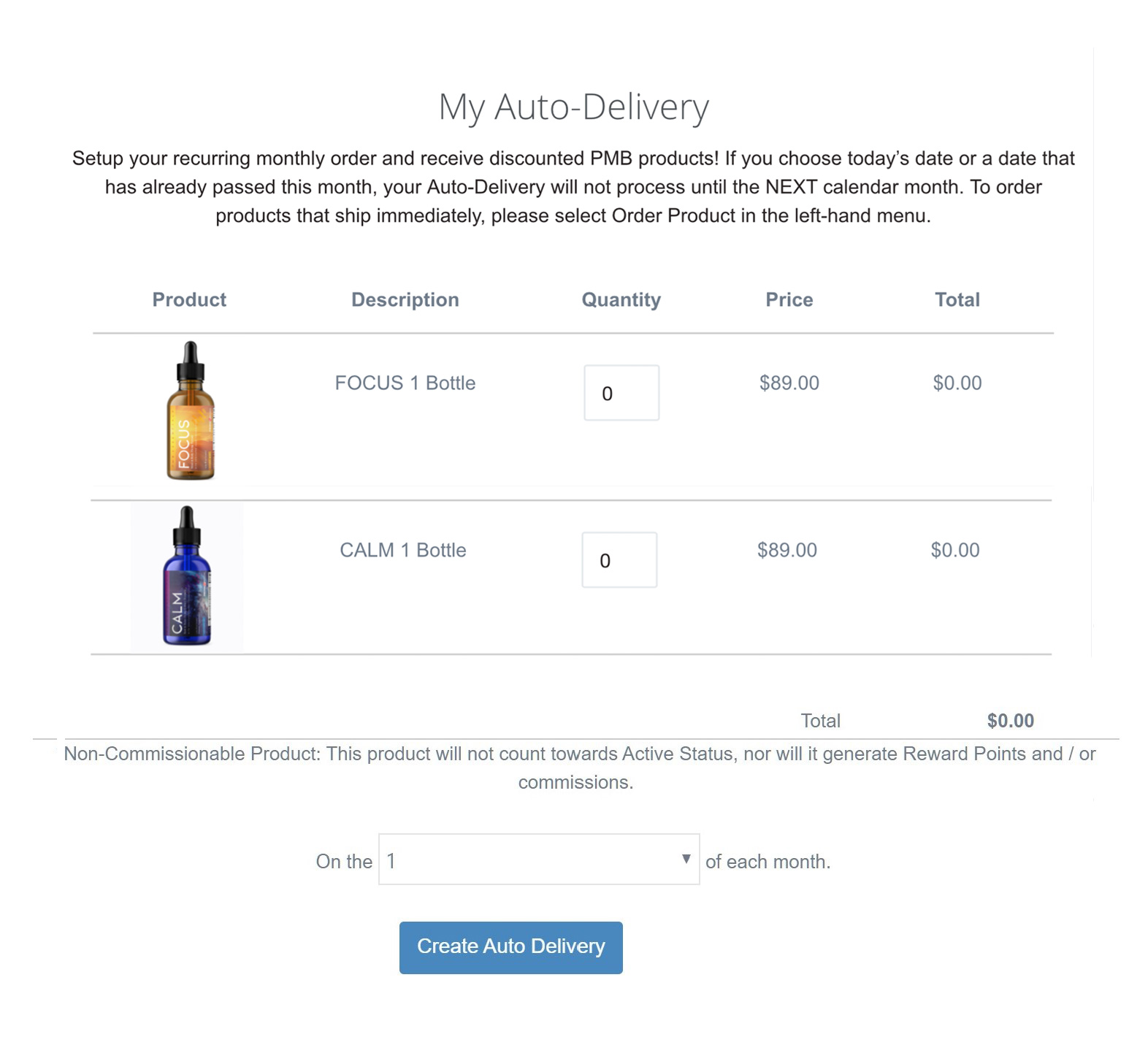Click the CALM price of $89.00
The image size is (1148, 1037).
[787, 550]
